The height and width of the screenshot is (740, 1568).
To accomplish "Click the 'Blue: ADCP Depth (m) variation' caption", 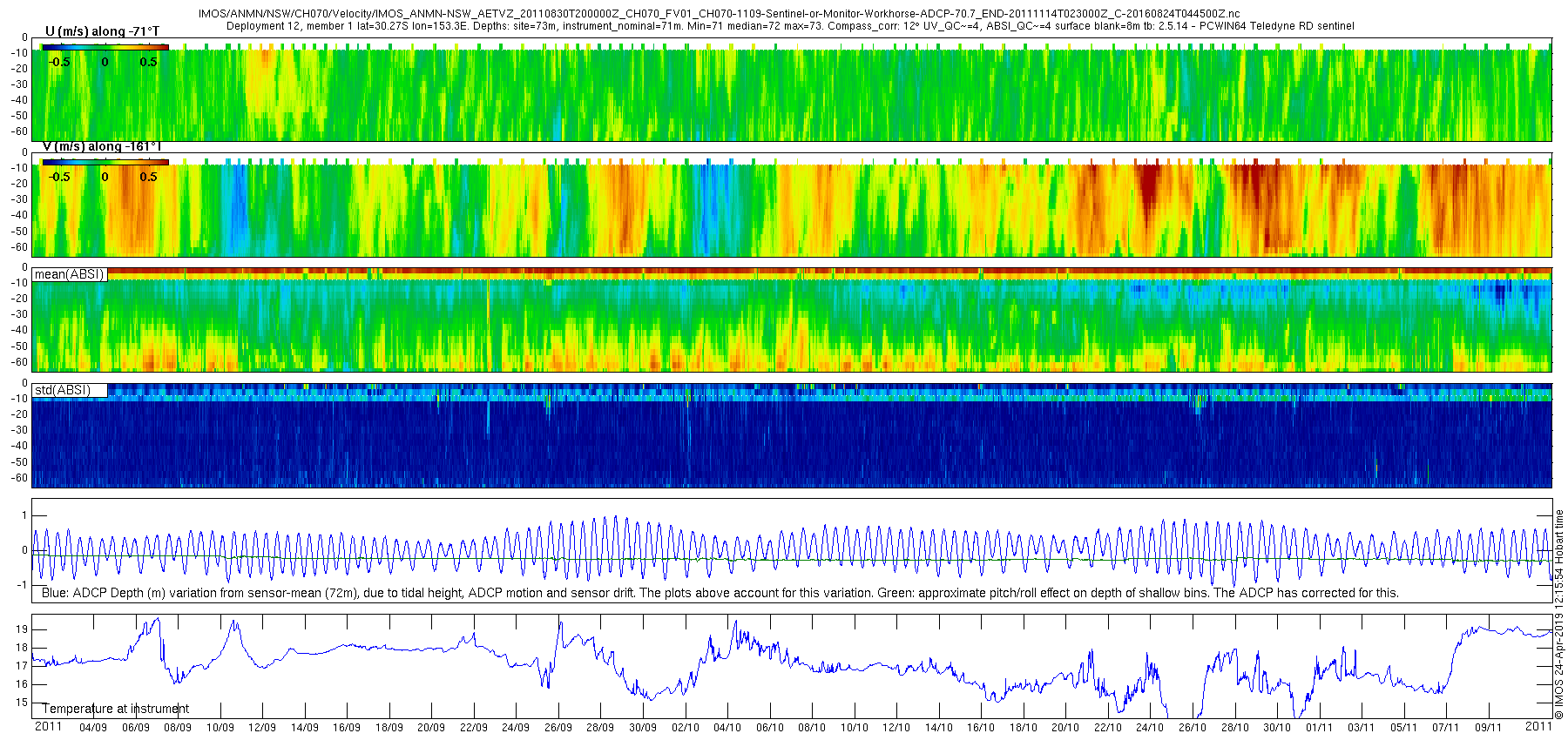I will (x=720, y=593).
